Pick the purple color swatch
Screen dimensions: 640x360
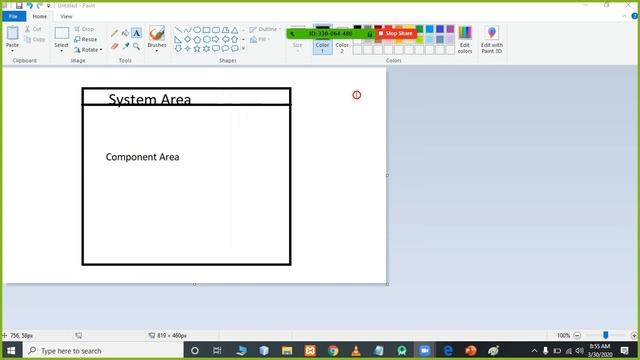click(x=450, y=29)
